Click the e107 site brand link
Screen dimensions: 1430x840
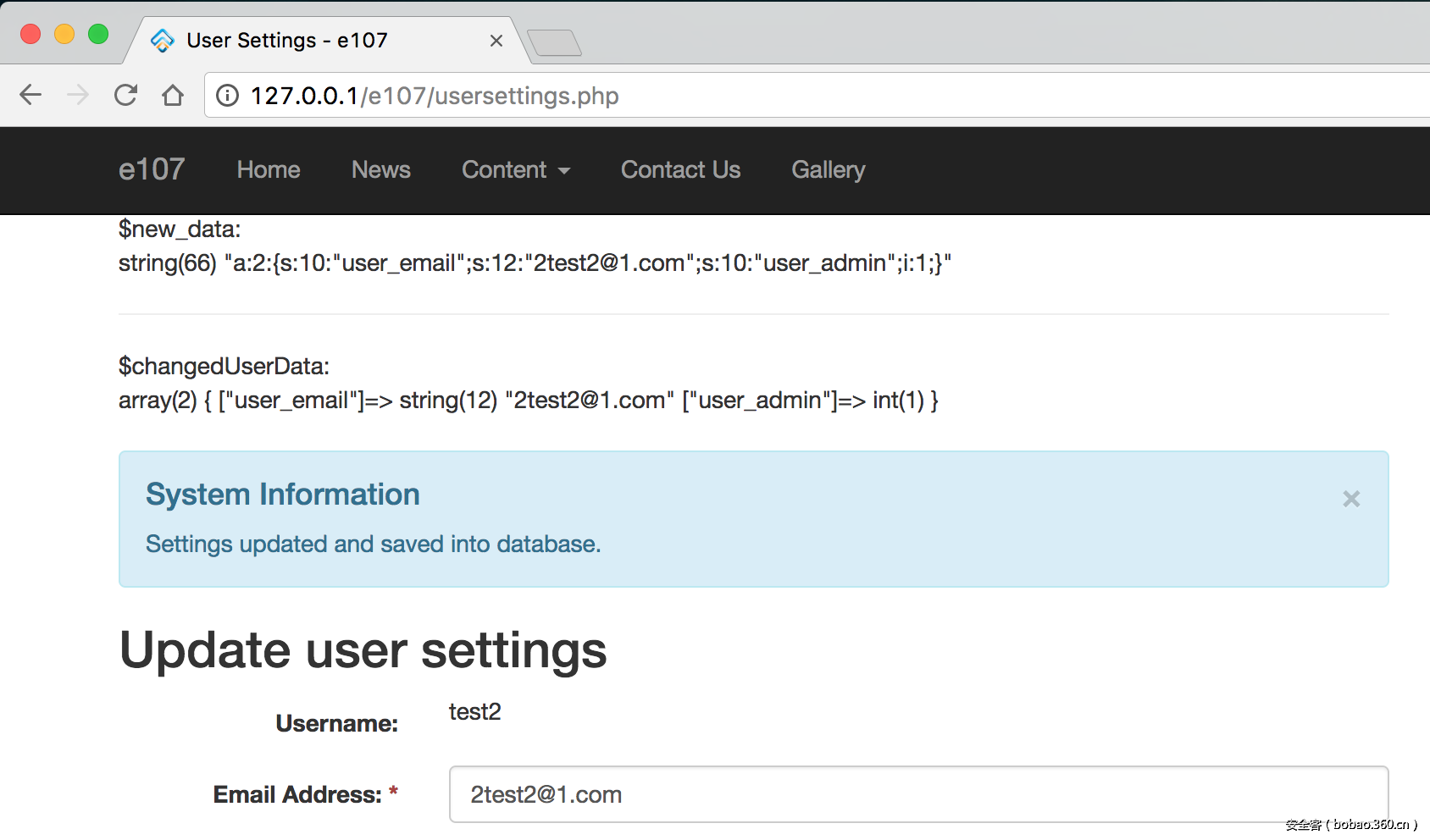tap(152, 169)
